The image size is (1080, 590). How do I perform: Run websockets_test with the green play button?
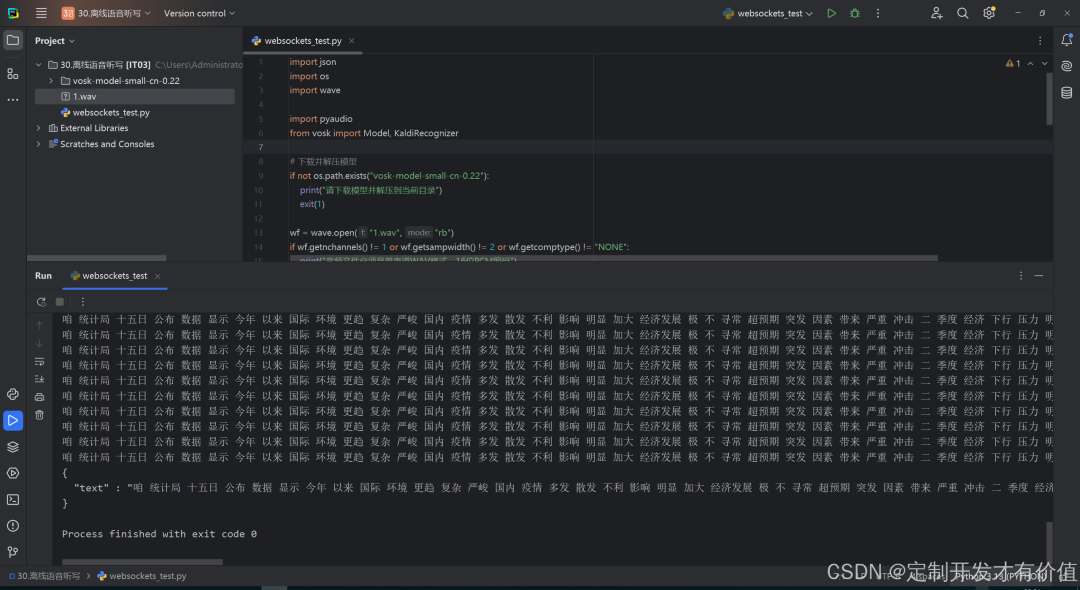pos(831,13)
